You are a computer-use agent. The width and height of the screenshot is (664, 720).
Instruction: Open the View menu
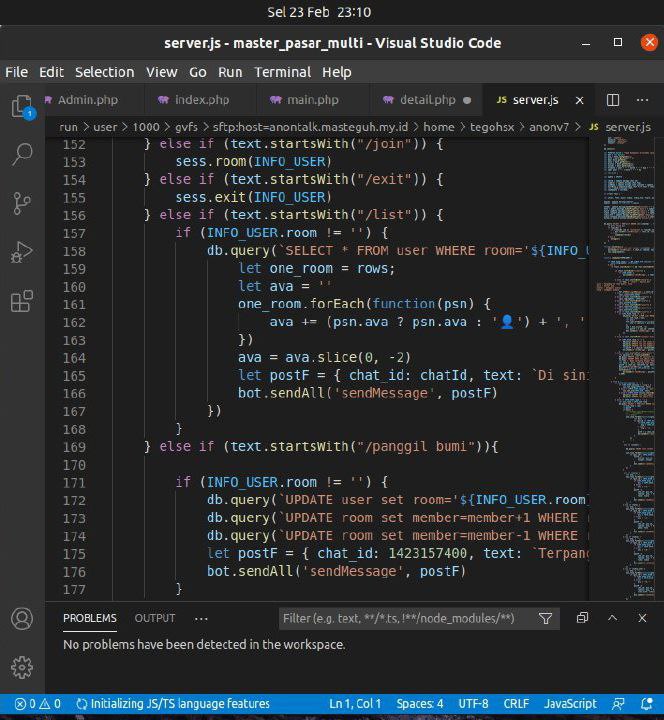[x=162, y=72]
